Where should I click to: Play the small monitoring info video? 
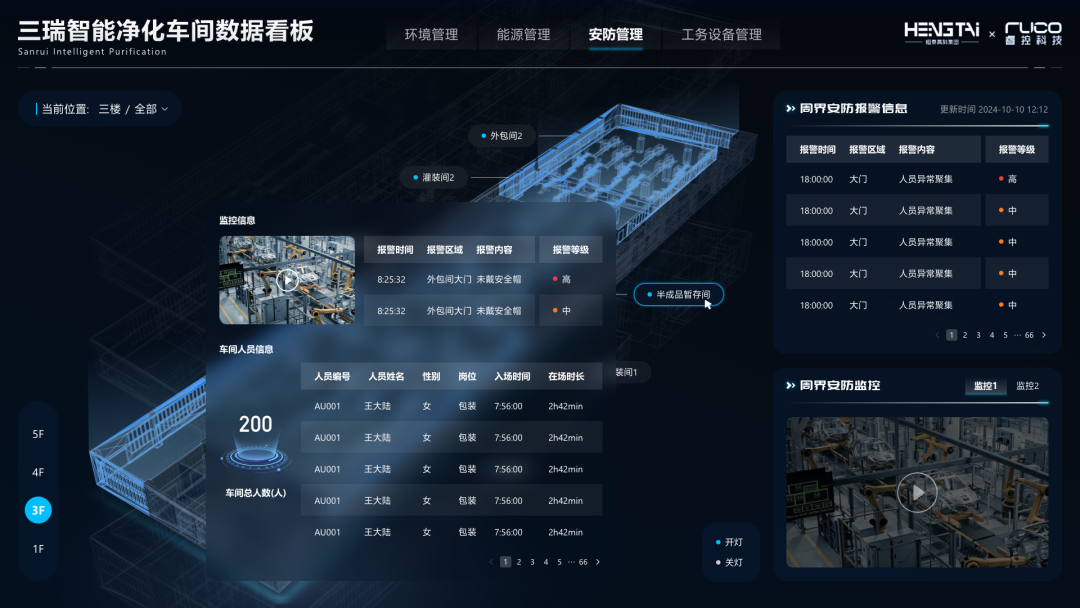(288, 280)
